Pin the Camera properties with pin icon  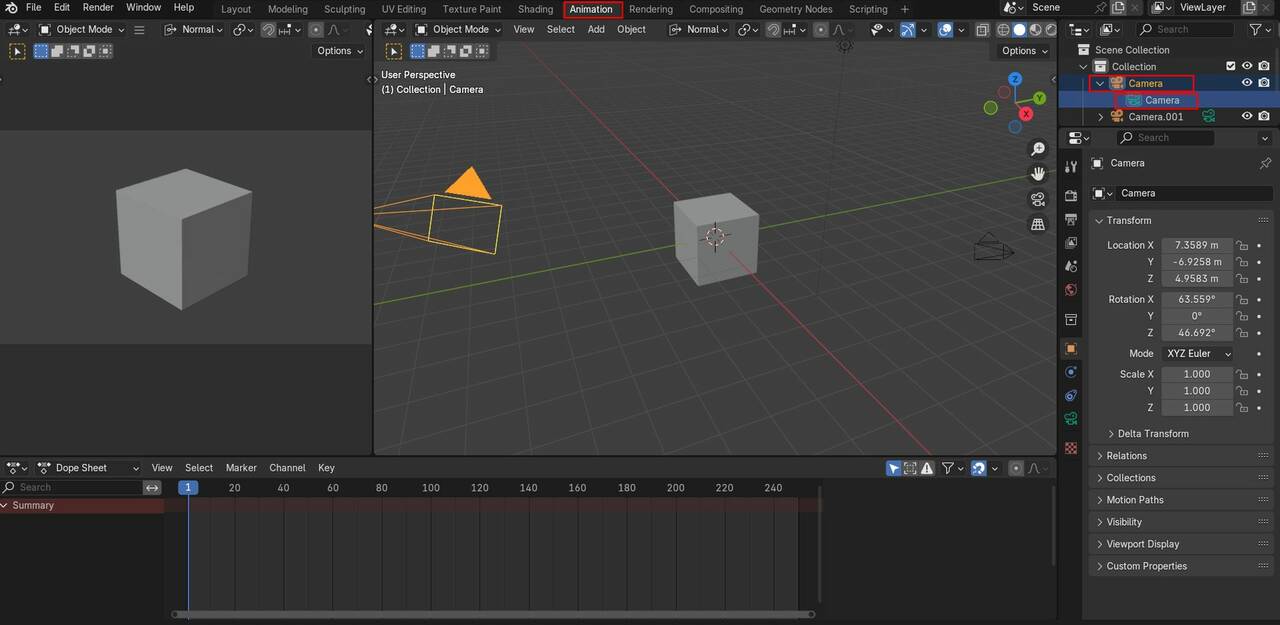pyautogui.click(x=1265, y=163)
